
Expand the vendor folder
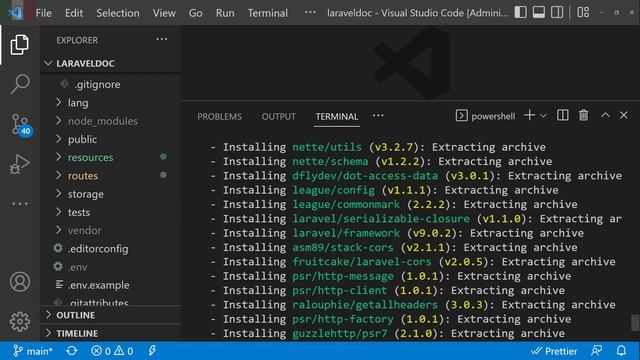point(110,230)
